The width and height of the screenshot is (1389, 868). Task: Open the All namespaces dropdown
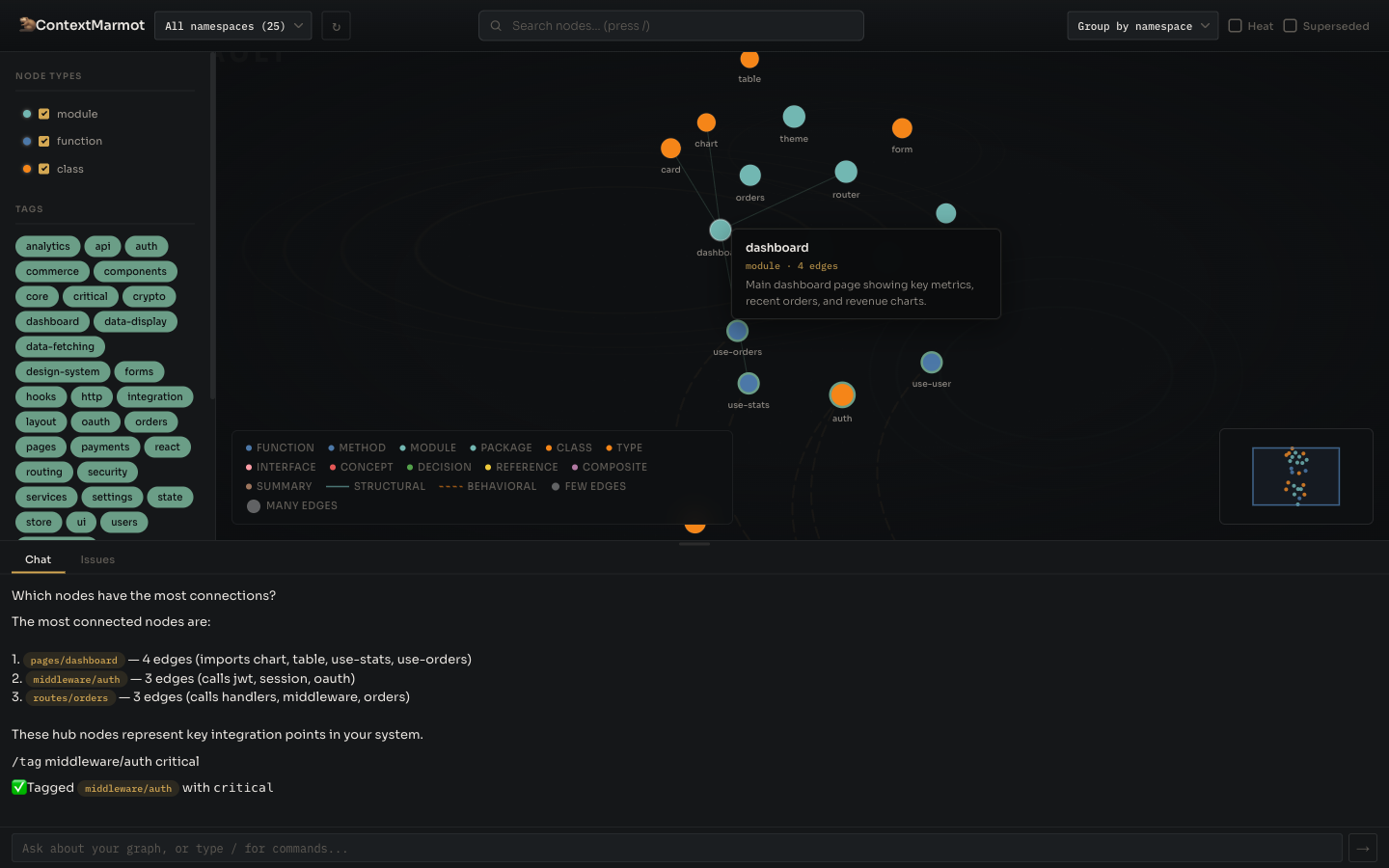tap(232, 25)
